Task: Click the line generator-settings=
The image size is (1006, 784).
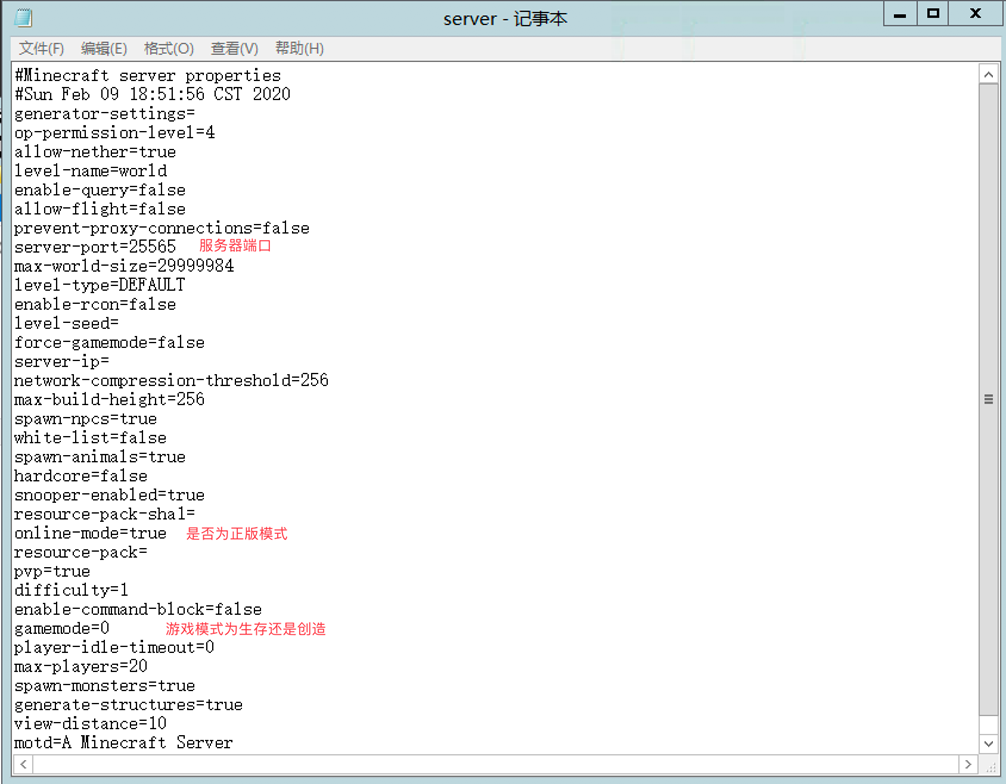Action: coord(105,114)
